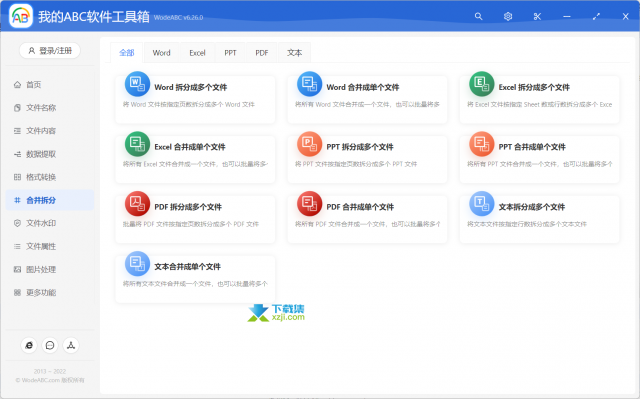This screenshot has width=640, height=399.
Task: Open 文件属性 in the sidebar
Action: [50, 246]
